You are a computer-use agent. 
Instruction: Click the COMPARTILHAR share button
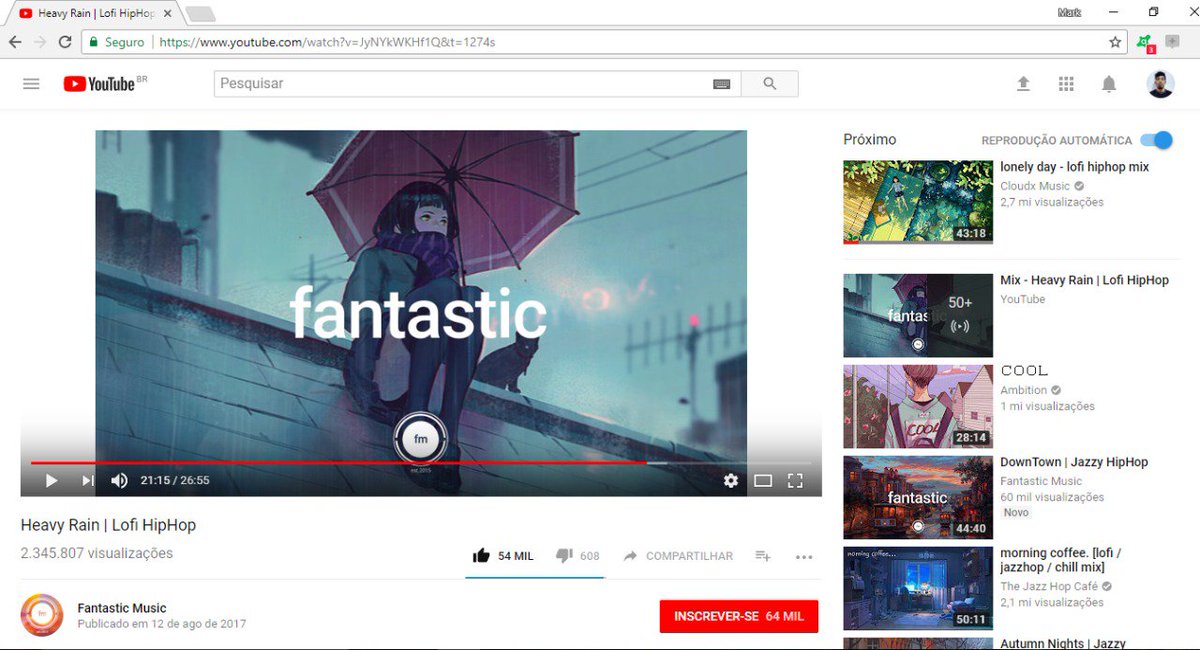678,556
